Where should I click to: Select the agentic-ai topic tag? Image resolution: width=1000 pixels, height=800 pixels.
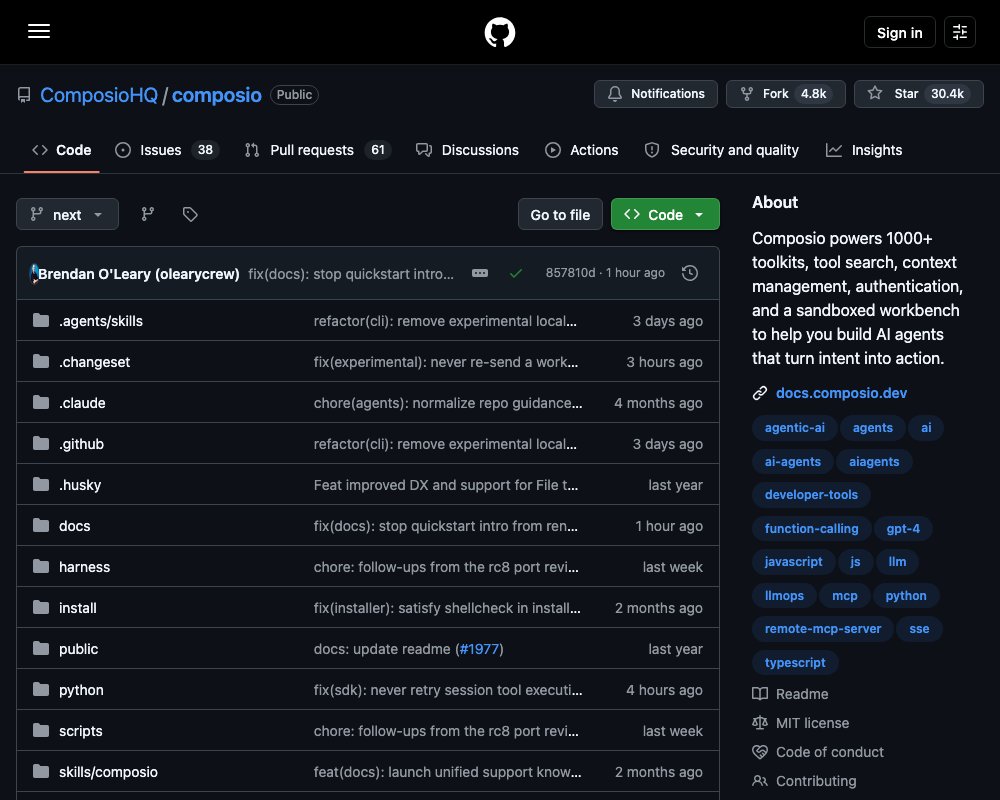point(795,427)
